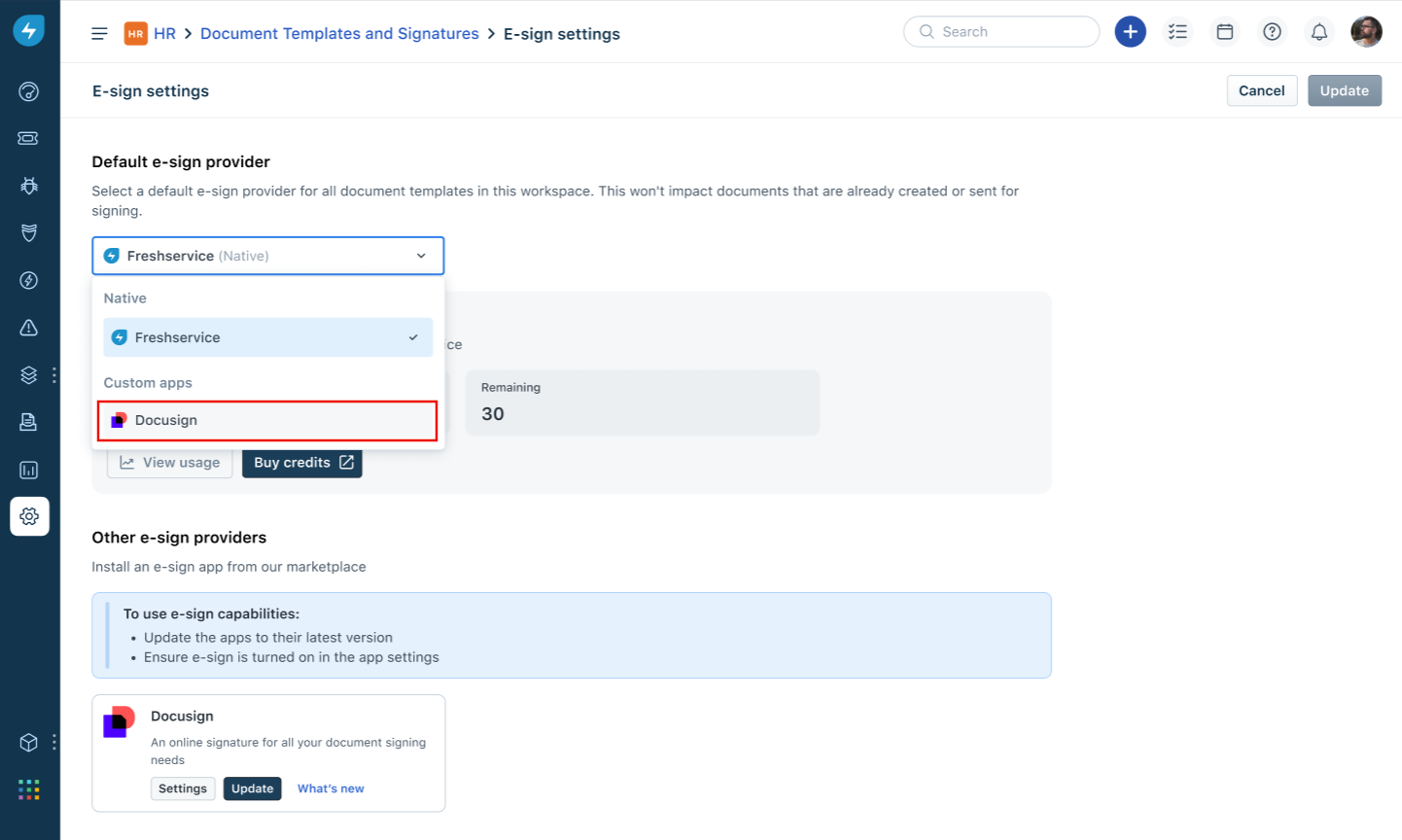Click 'Update the apps to their latest version'
Image resolution: width=1402 pixels, height=840 pixels.
(268, 638)
